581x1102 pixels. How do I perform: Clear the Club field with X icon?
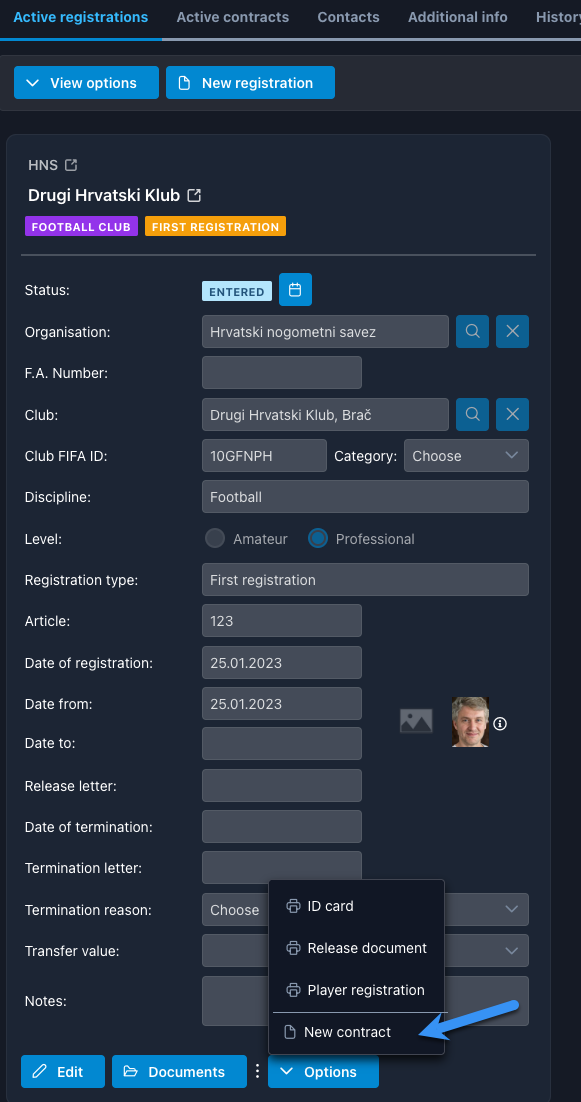[513, 415]
